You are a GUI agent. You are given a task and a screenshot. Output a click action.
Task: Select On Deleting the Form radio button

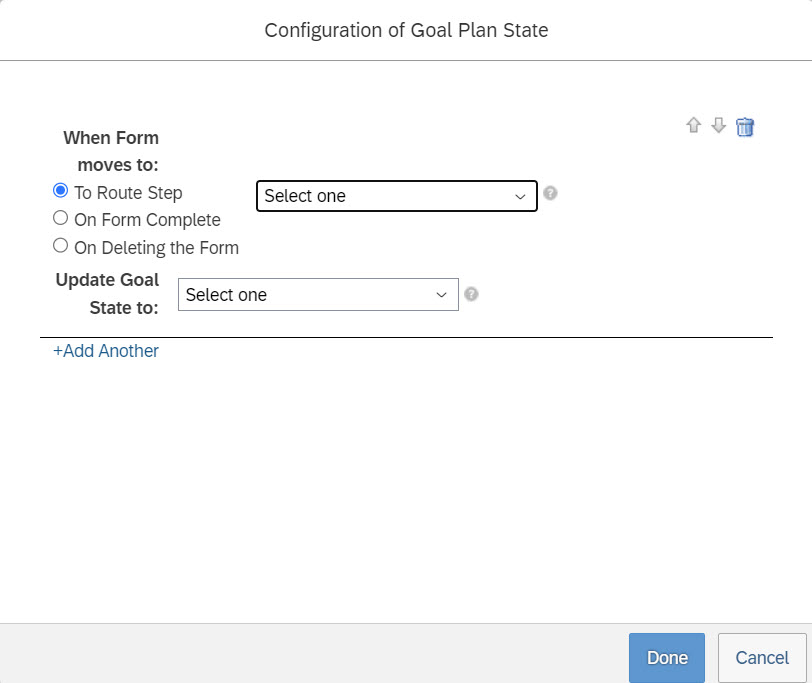coord(61,245)
